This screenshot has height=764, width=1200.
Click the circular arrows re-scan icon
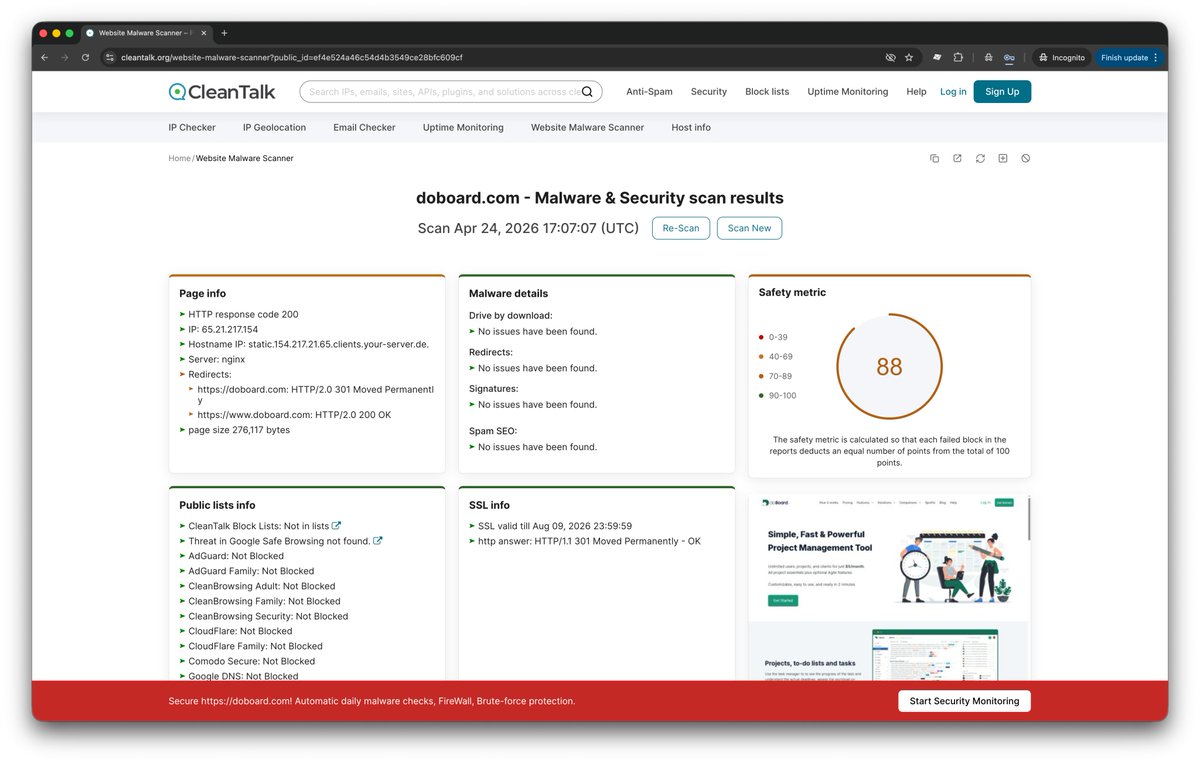[x=980, y=158]
